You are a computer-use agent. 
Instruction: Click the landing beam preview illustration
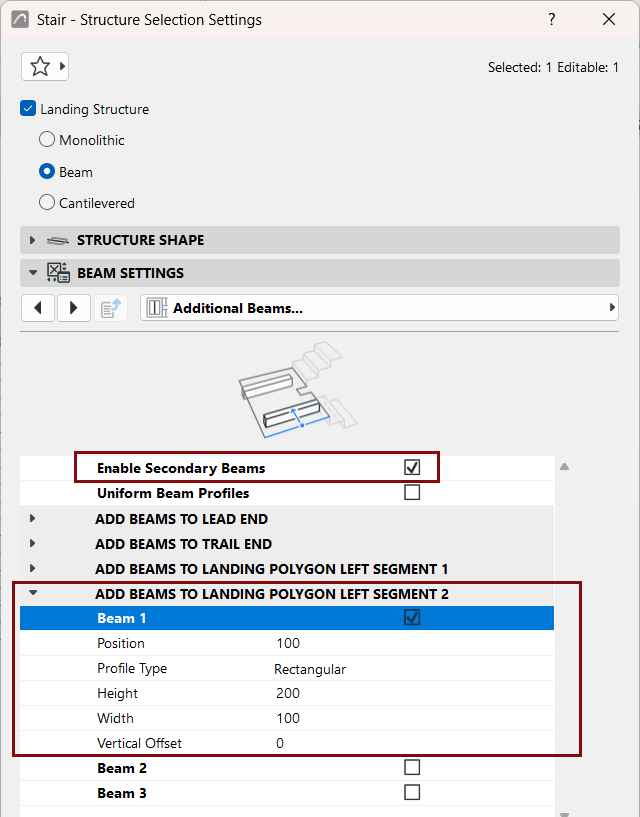click(298, 390)
